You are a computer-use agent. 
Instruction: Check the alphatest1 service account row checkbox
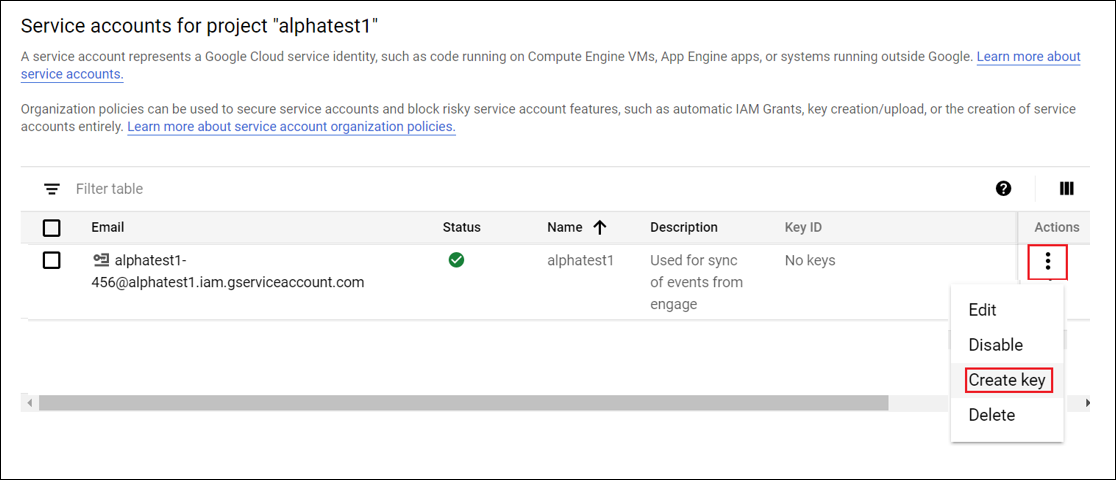click(52, 261)
